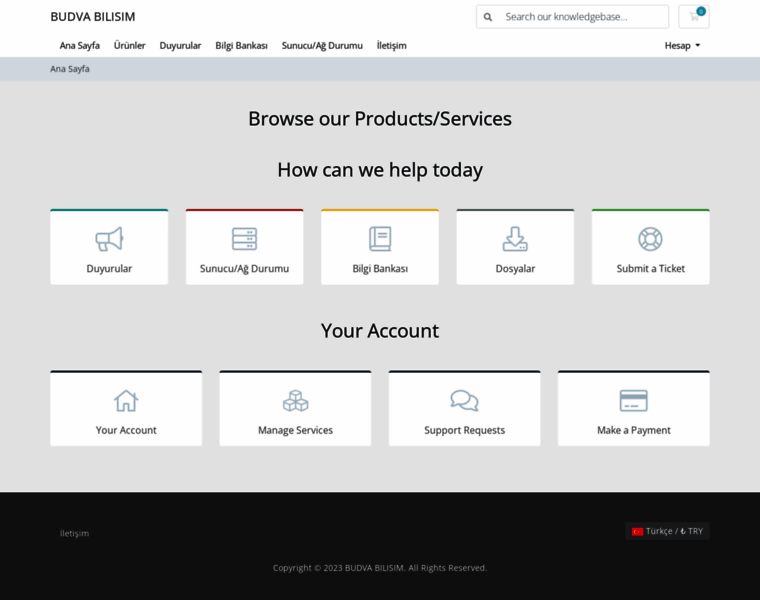Image resolution: width=760 pixels, height=600 pixels.
Task: Click the Bilgi Bankası book icon
Action: [380, 239]
